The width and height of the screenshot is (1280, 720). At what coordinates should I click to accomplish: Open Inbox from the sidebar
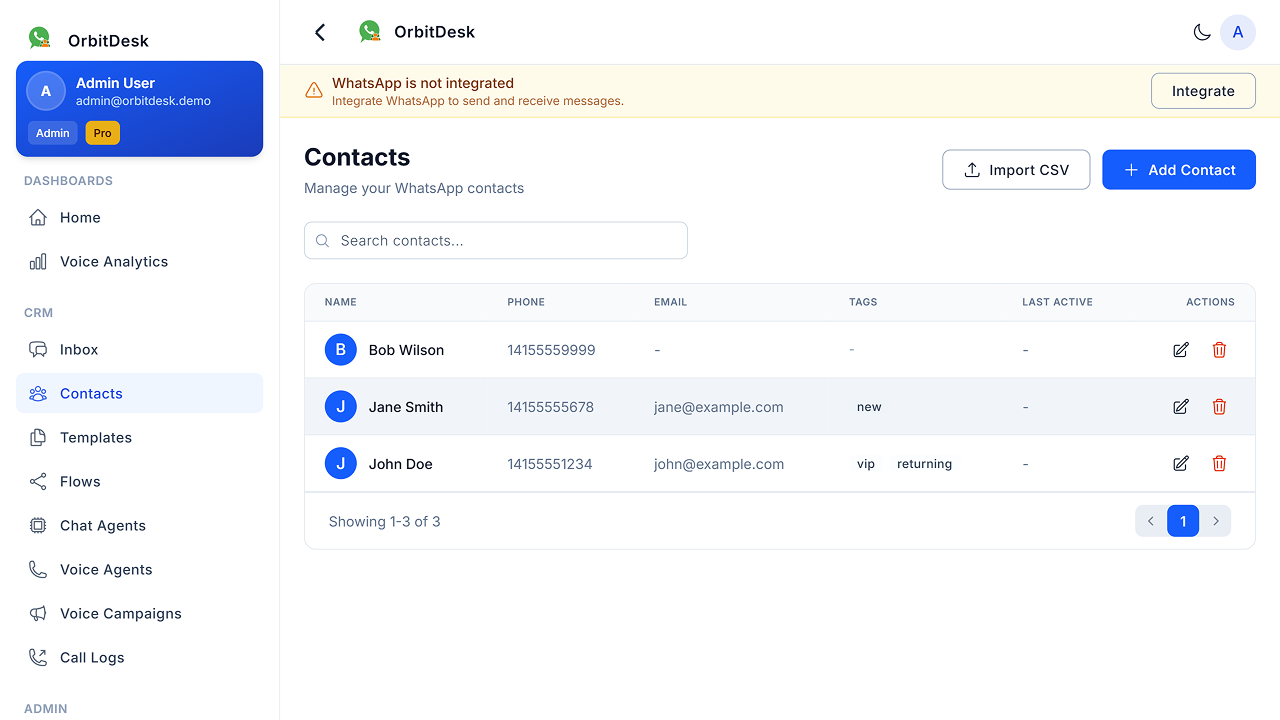[x=79, y=350]
